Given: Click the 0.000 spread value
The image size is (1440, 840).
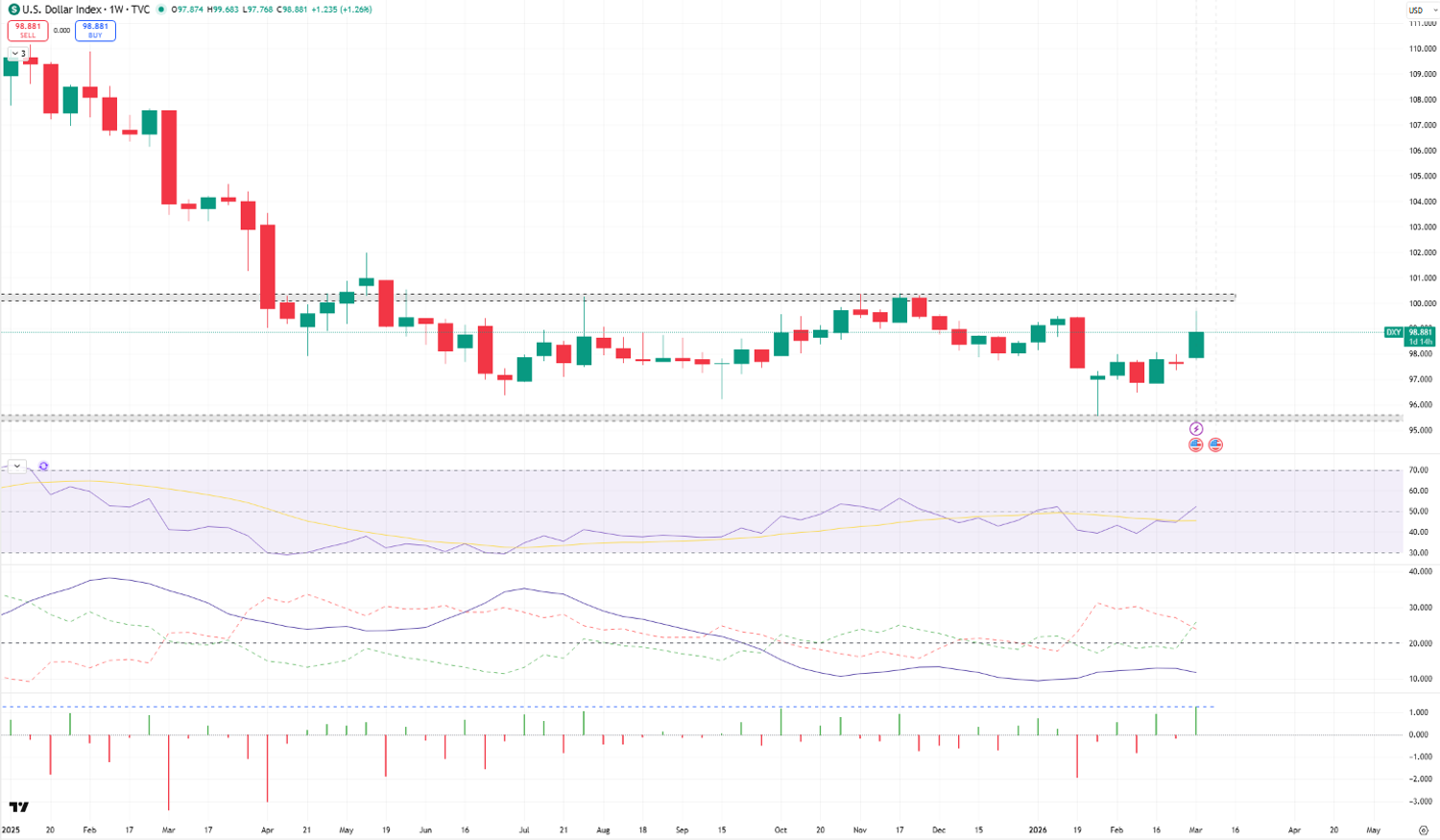Looking at the screenshot, I should pyautogui.click(x=61, y=31).
